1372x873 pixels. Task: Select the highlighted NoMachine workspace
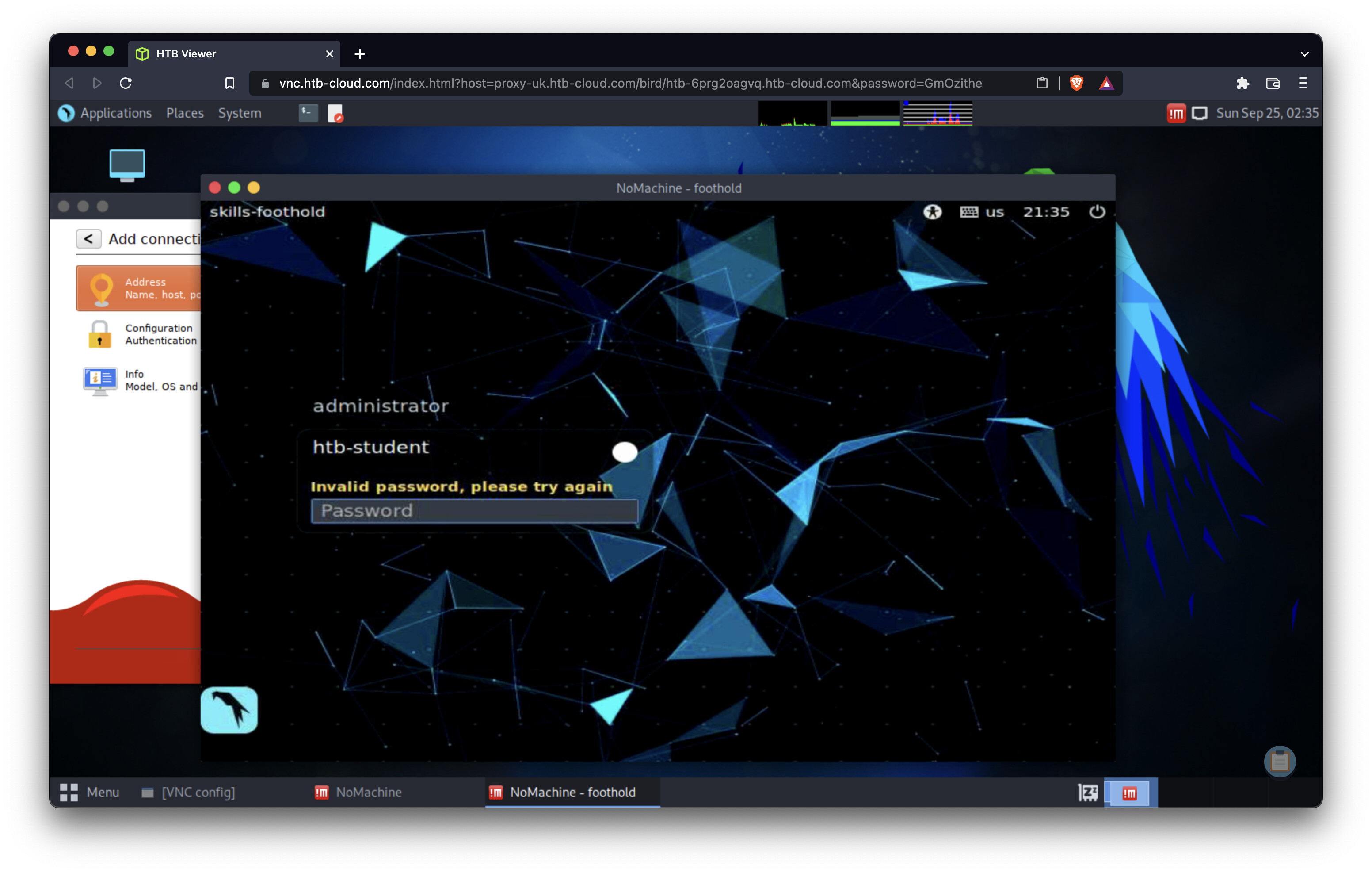tap(1130, 793)
